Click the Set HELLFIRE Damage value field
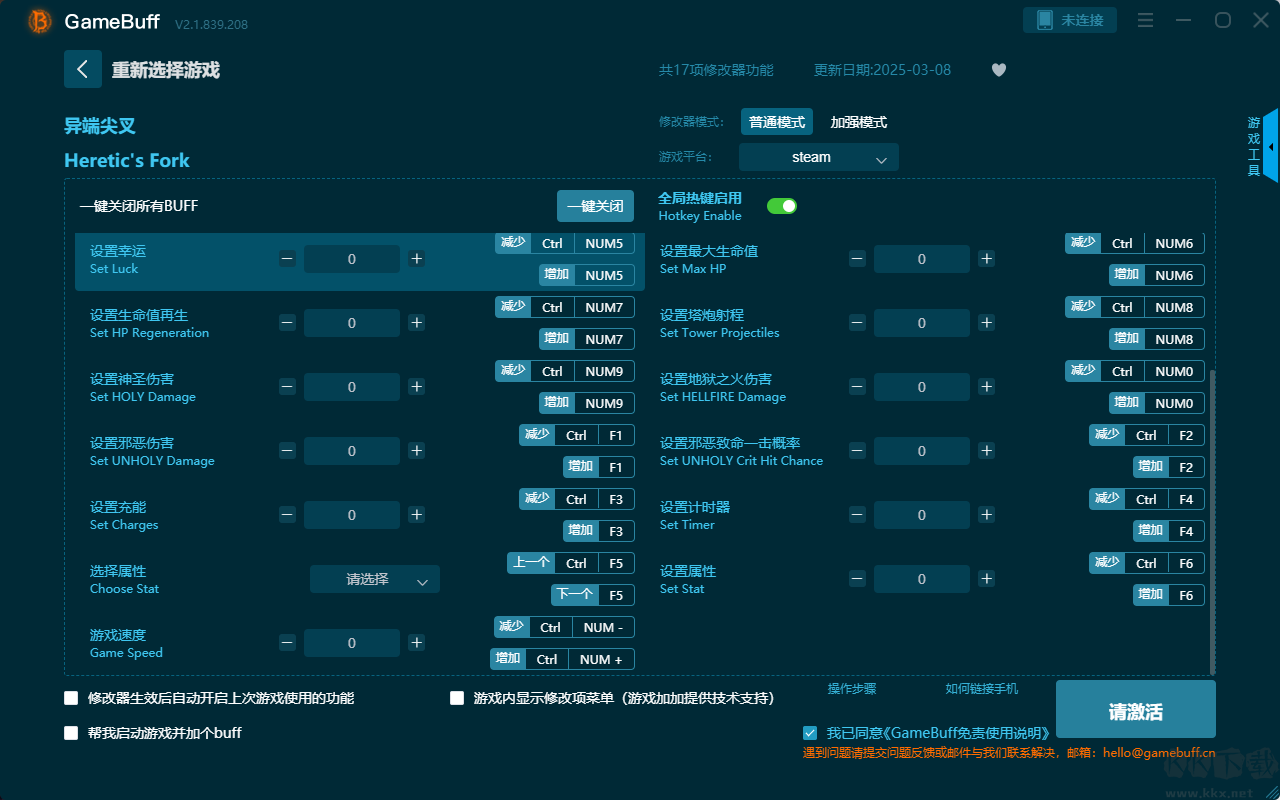The width and height of the screenshot is (1280, 800). [922, 387]
